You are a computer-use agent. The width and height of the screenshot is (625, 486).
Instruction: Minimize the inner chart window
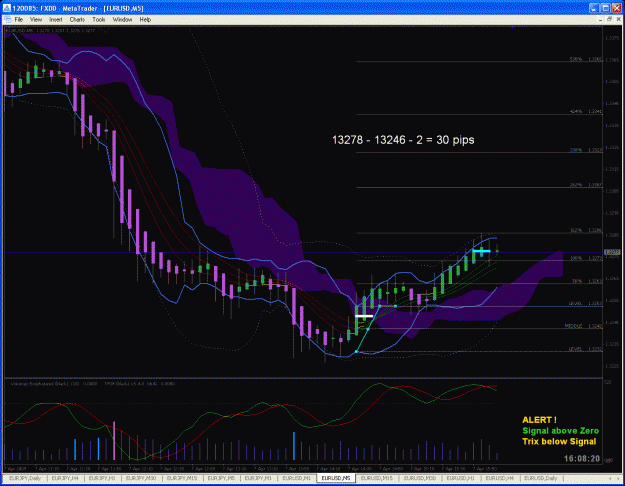[600, 20]
